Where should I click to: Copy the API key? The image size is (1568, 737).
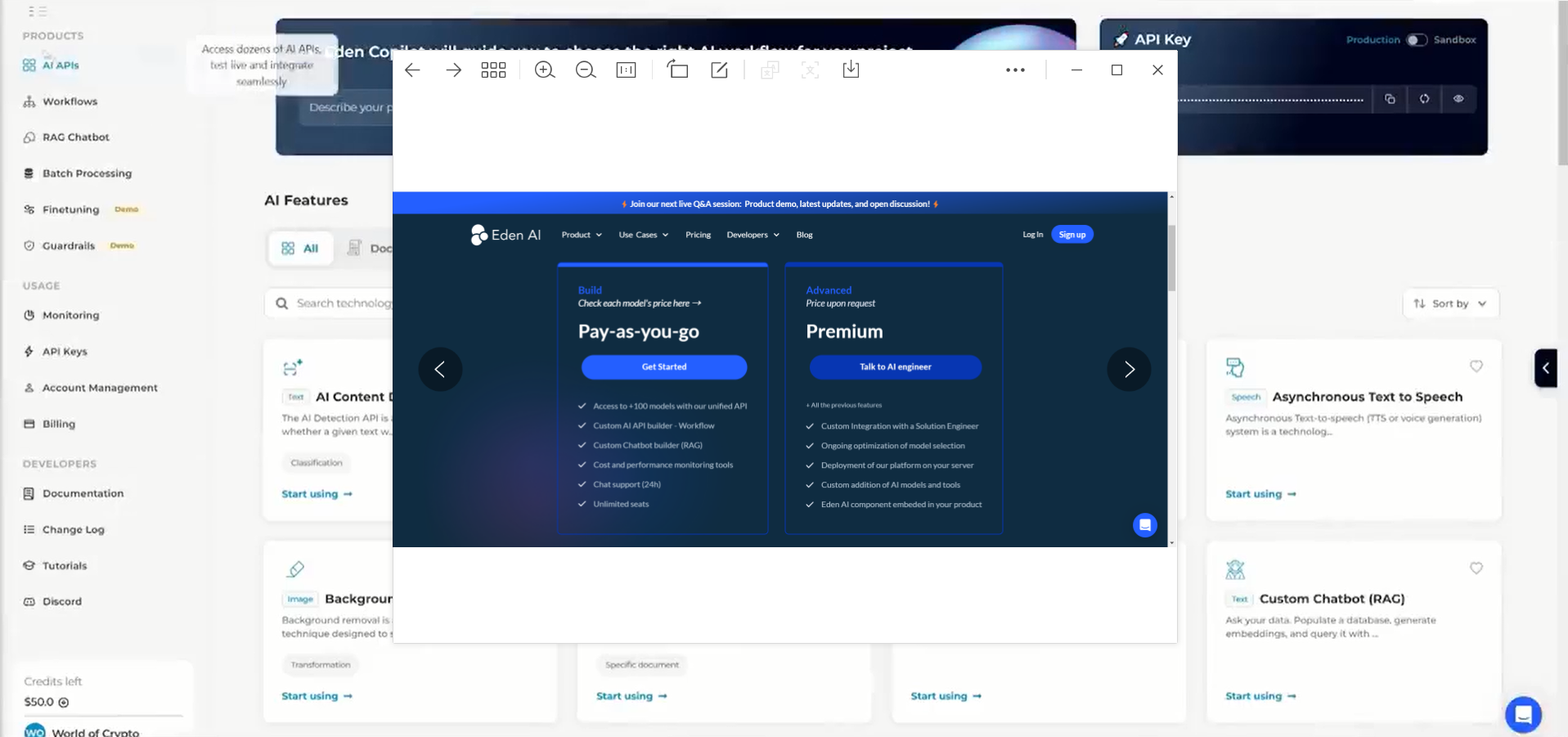tap(1390, 99)
